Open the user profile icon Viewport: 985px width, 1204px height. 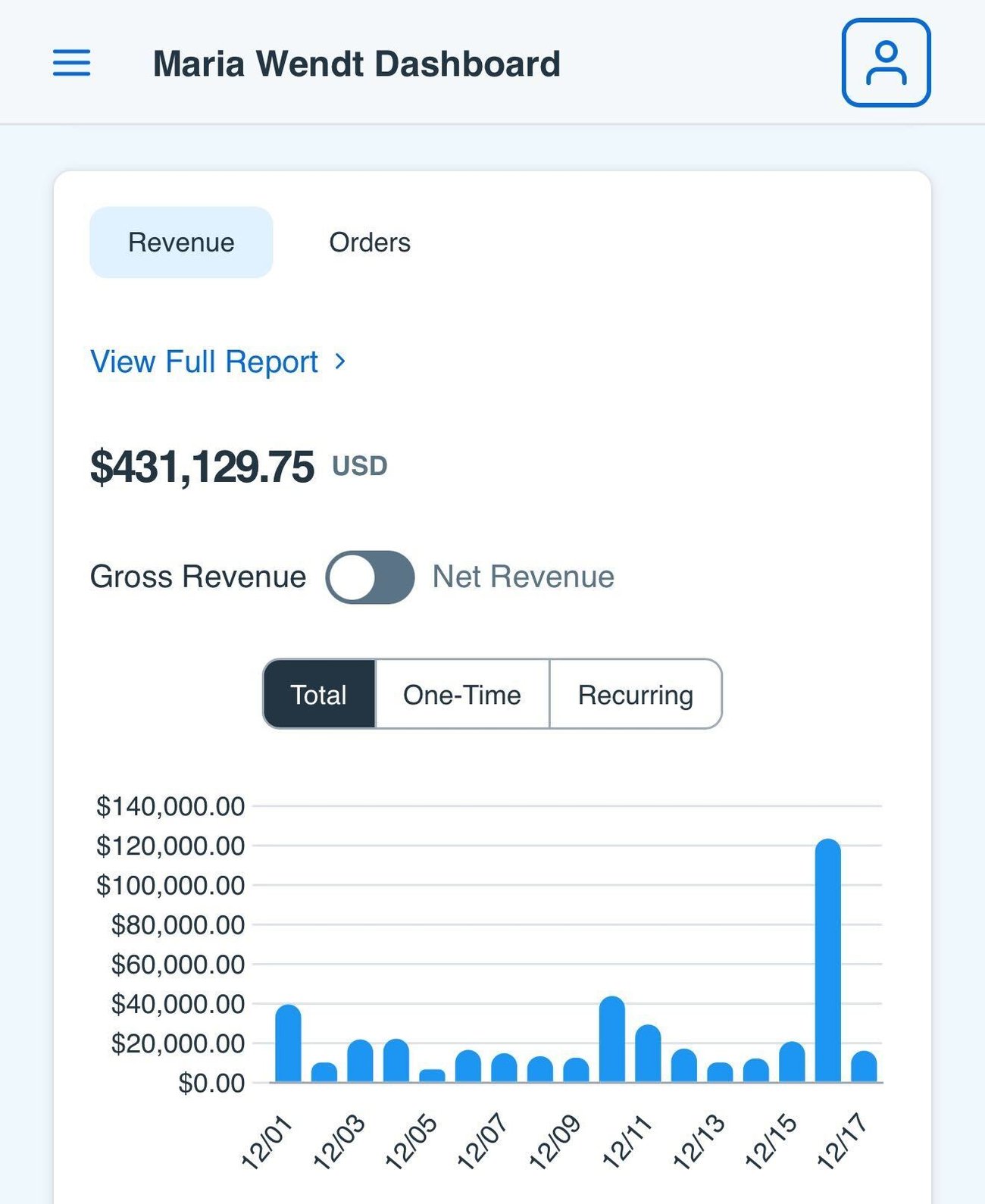[886, 63]
